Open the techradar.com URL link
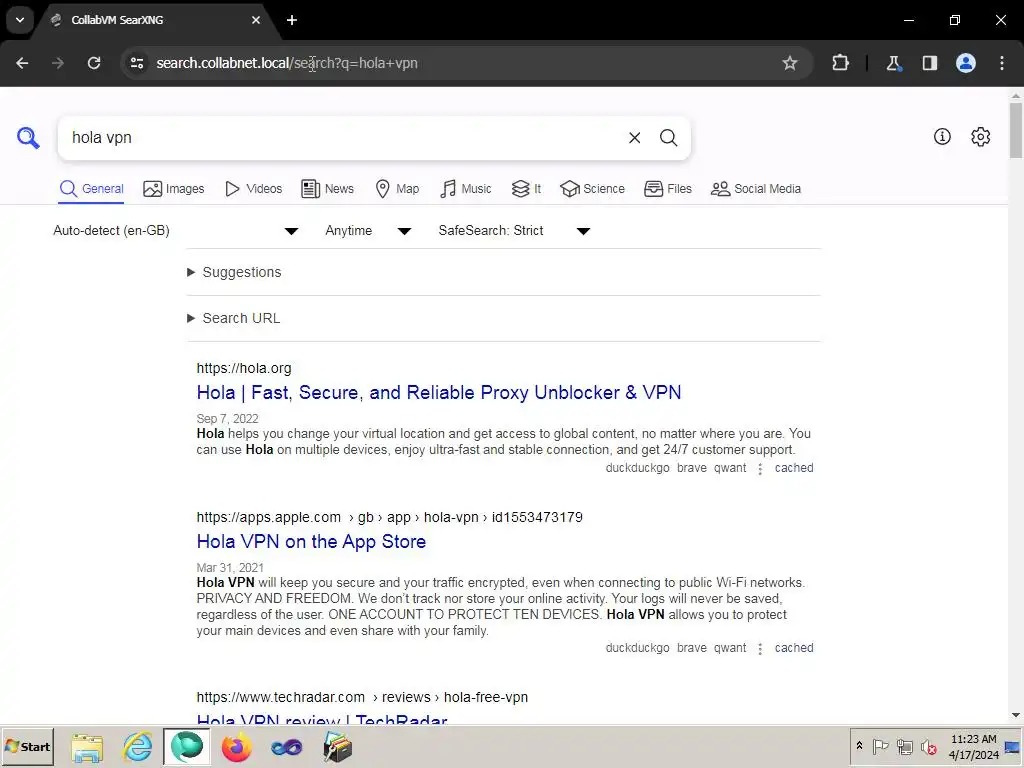Image resolution: width=1024 pixels, height=768 pixels. [x=362, y=697]
